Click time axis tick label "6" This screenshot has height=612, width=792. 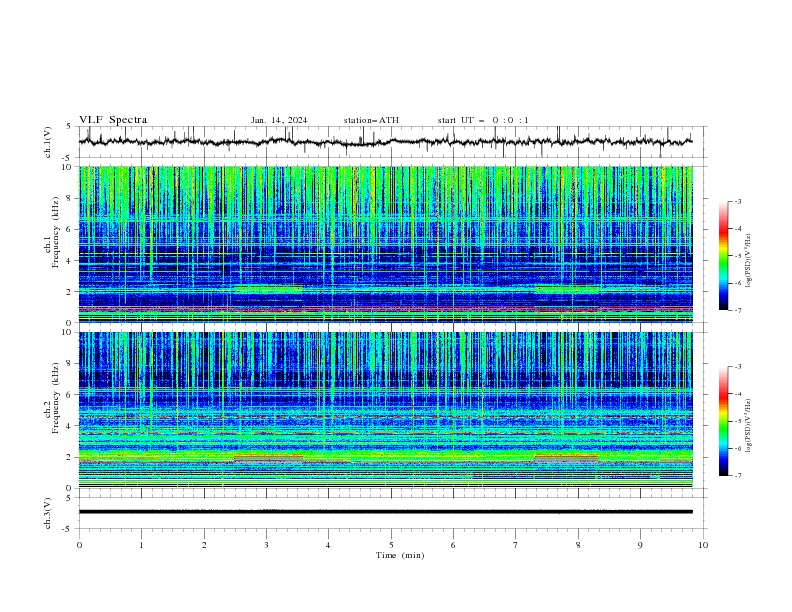(453, 545)
